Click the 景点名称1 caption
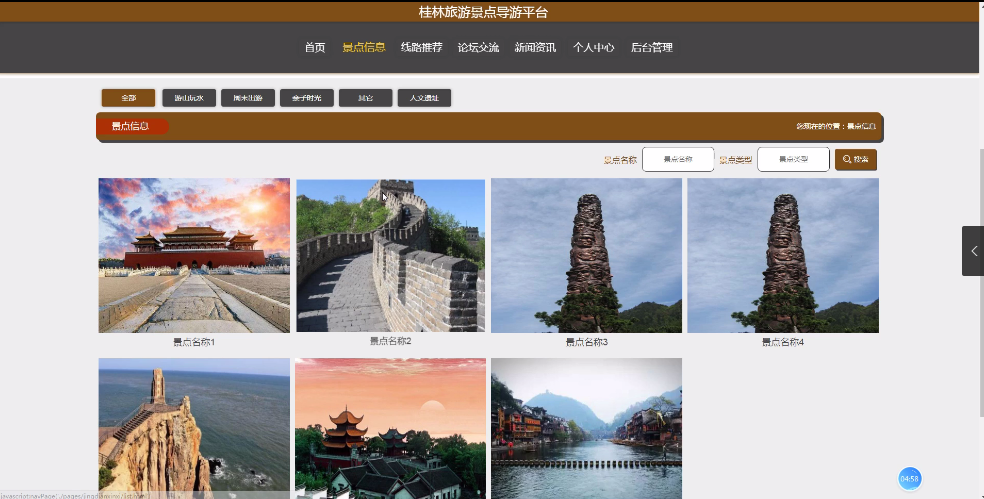 [x=194, y=342]
